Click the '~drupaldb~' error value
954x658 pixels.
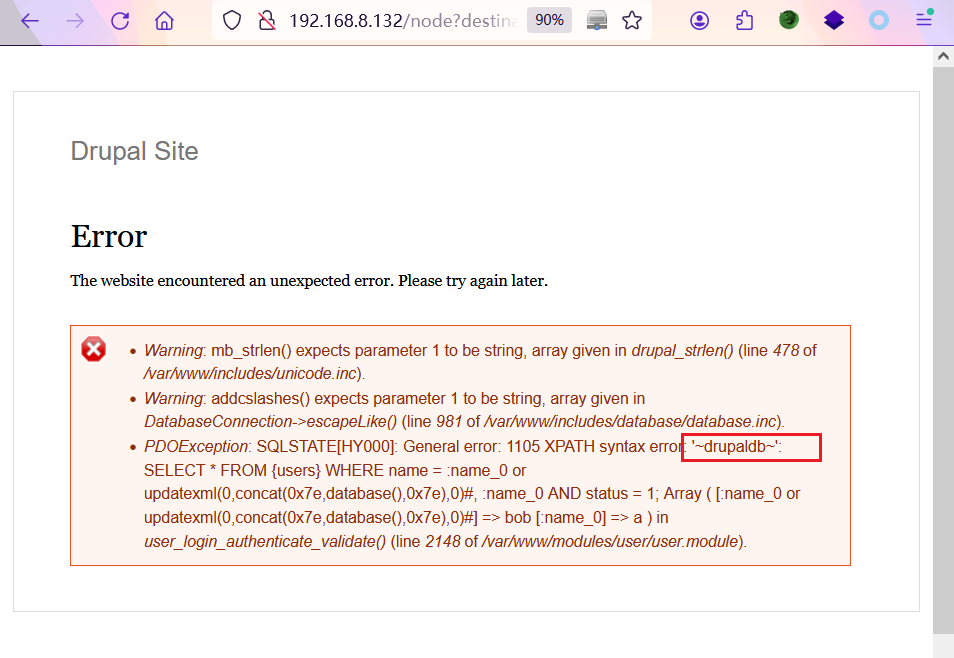(736, 446)
